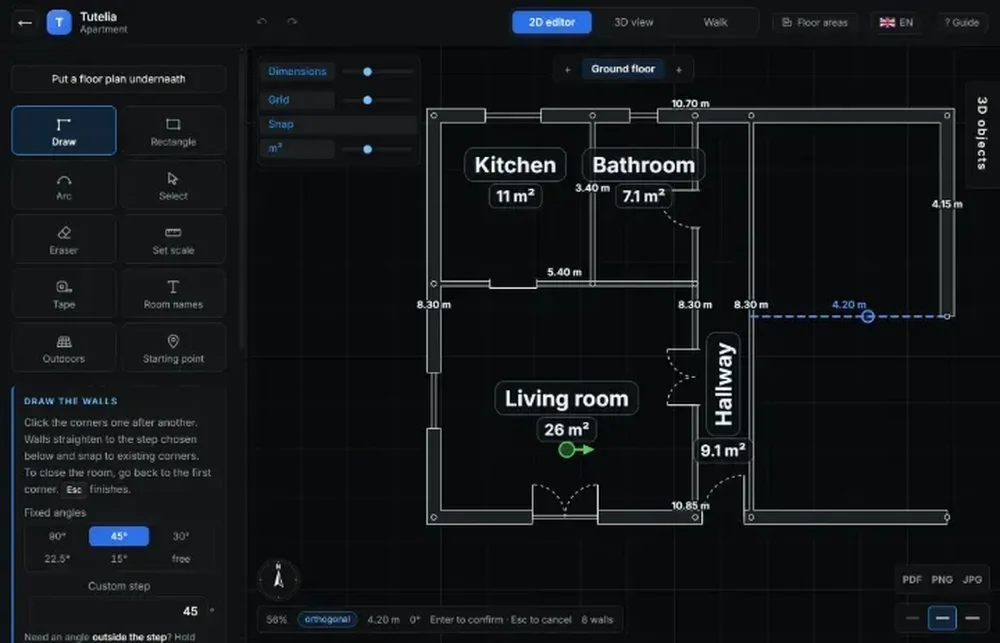Undo the last action

click(262, 22)
